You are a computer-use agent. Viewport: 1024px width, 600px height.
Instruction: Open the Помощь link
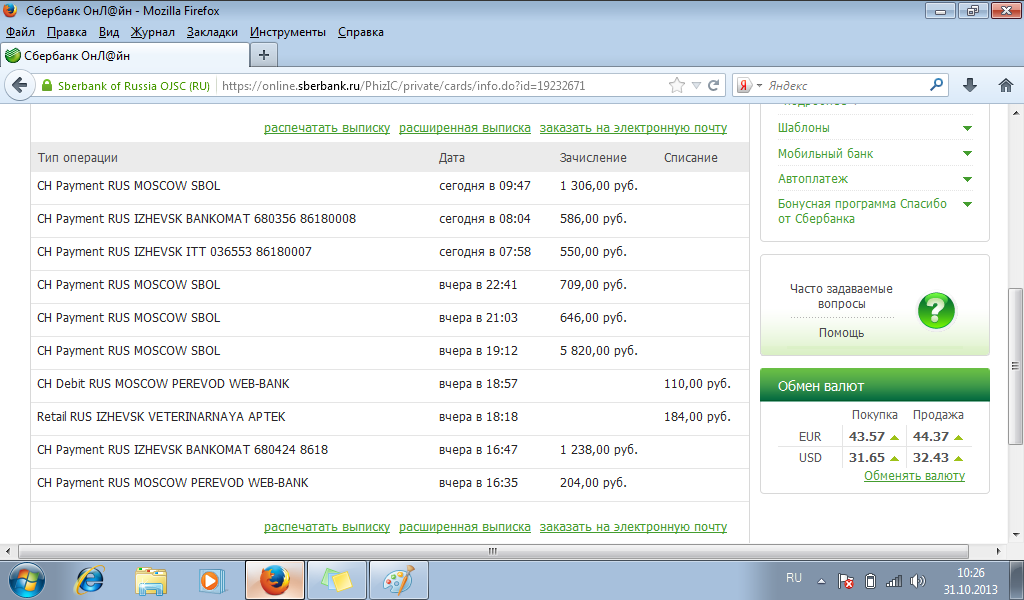pos(841,333)
